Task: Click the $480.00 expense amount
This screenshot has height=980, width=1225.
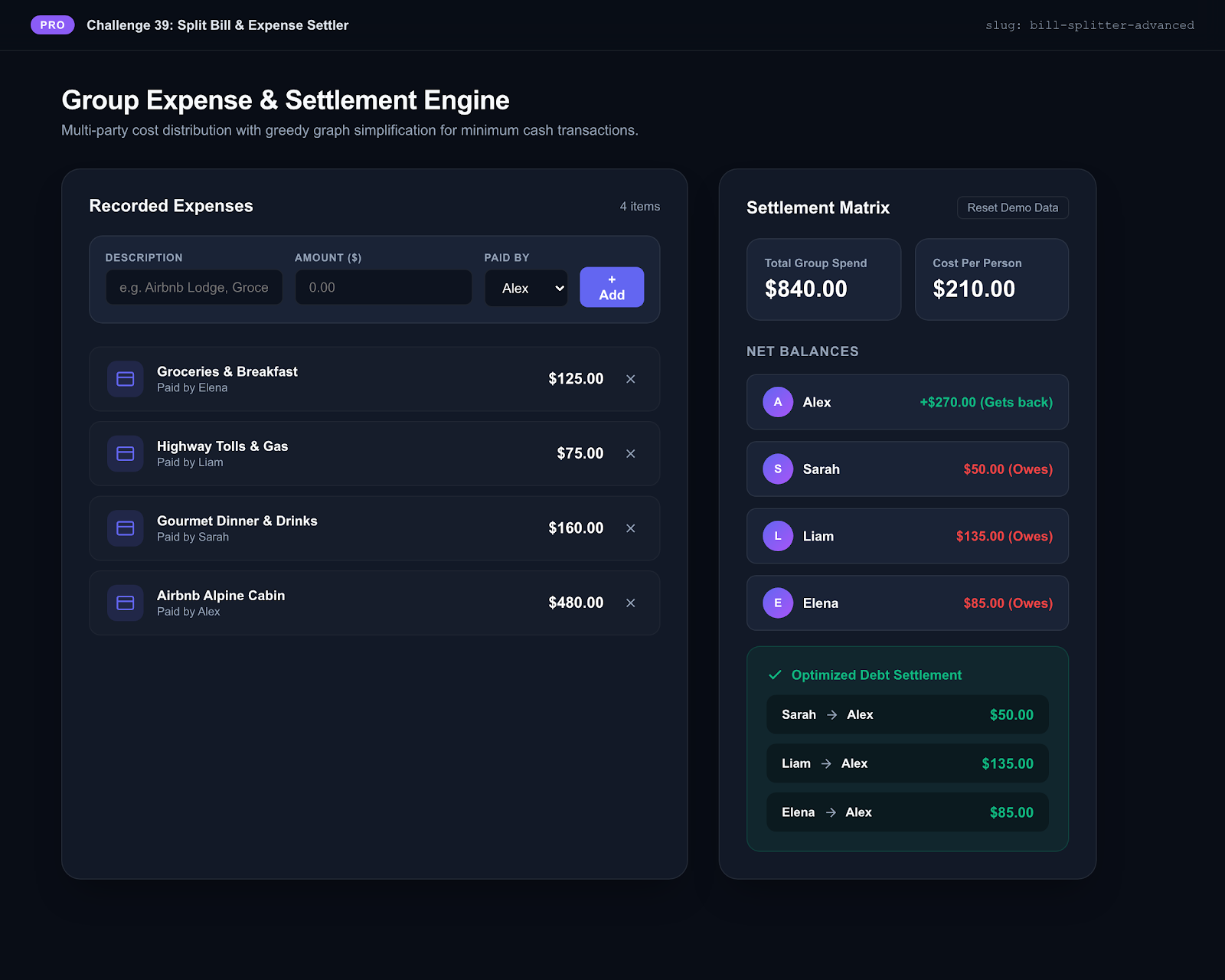Action: point(576,603)
